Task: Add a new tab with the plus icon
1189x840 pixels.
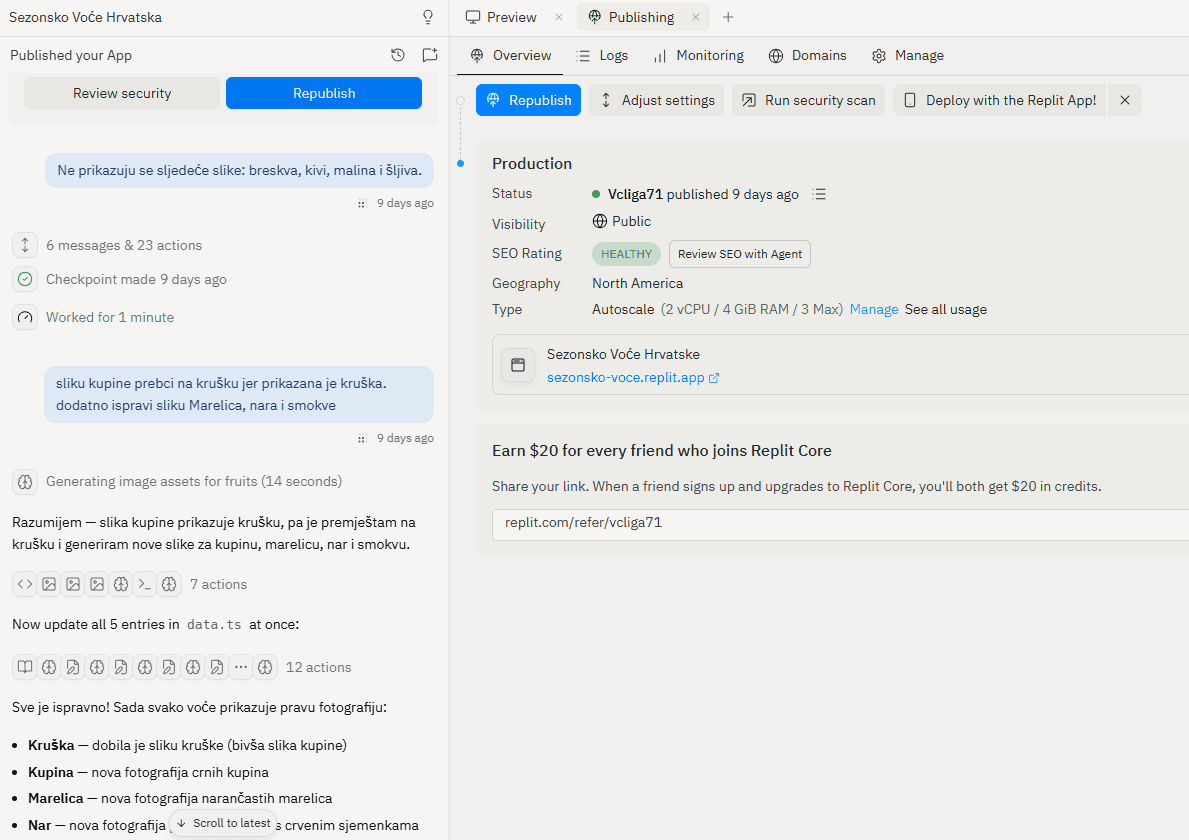Action: coord(728,17)
